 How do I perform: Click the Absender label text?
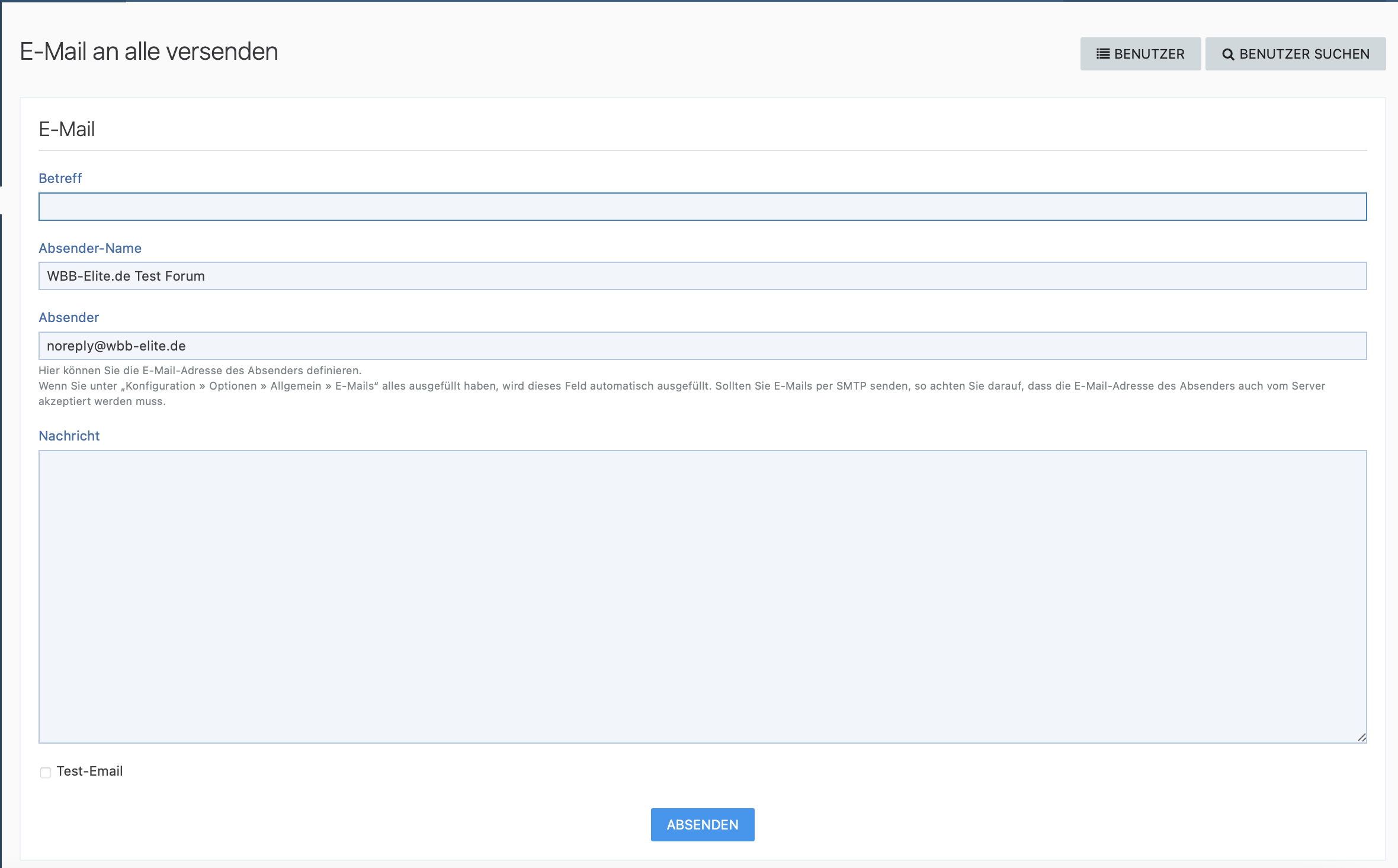click(69, 317)
